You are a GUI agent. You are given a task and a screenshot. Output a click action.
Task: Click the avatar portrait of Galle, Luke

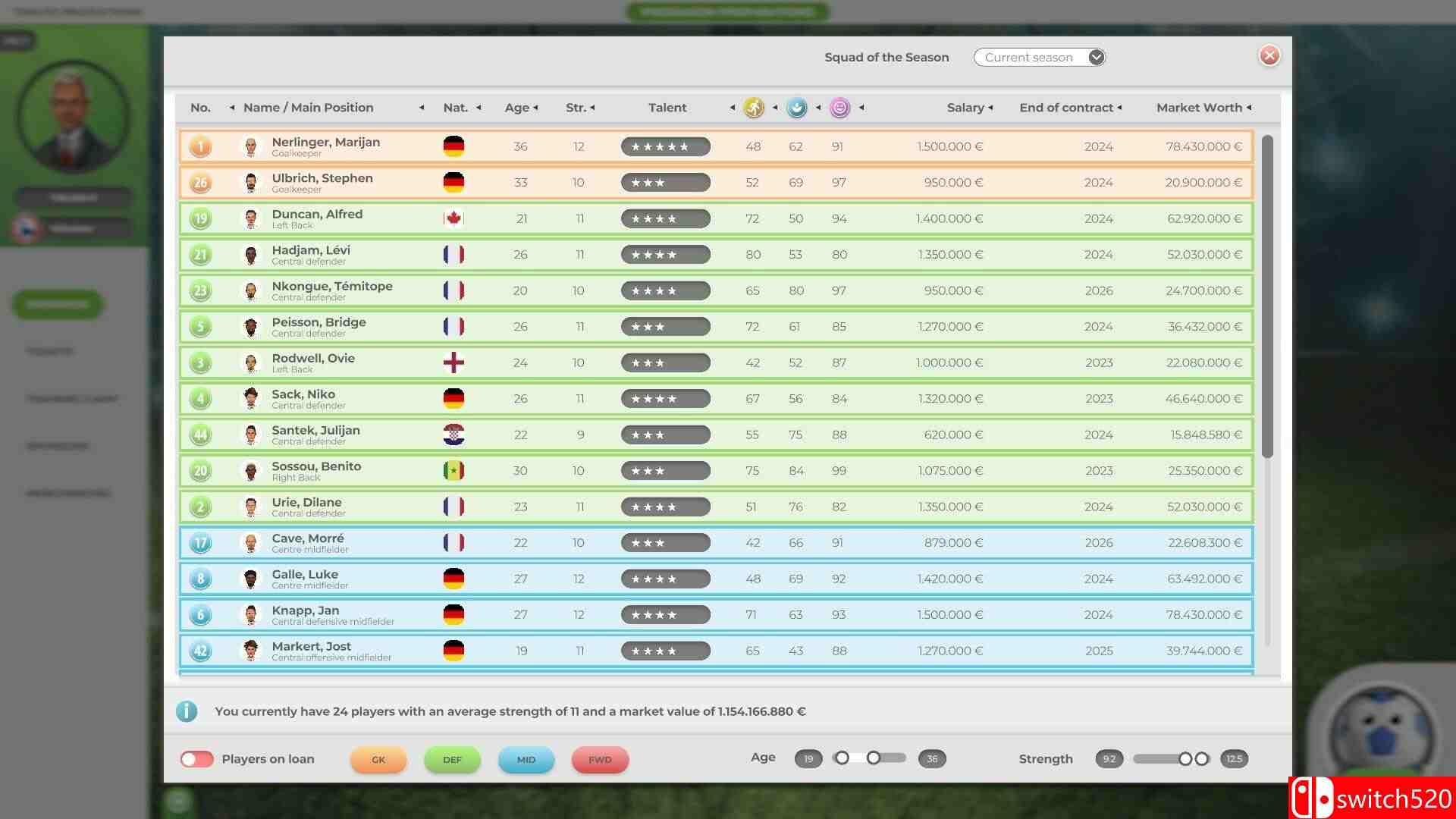tap(250, 579)
